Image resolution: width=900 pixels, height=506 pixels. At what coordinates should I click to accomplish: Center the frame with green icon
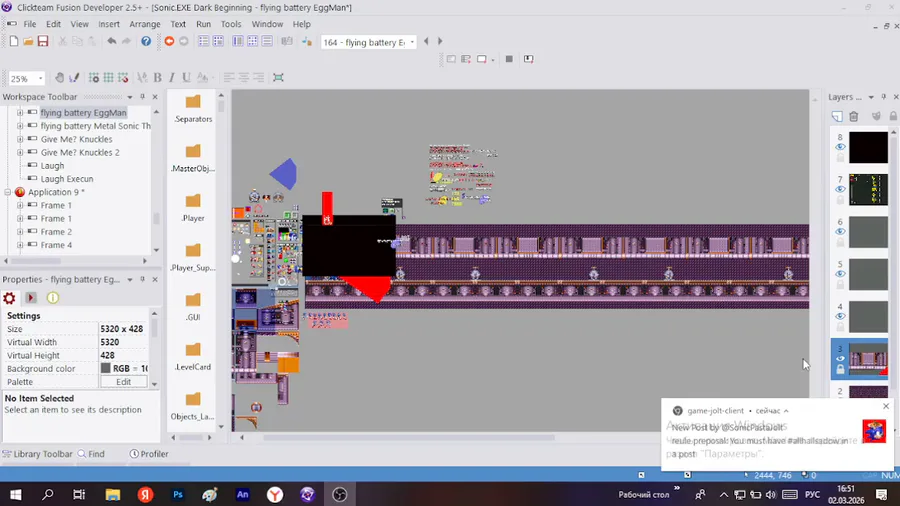278,77
